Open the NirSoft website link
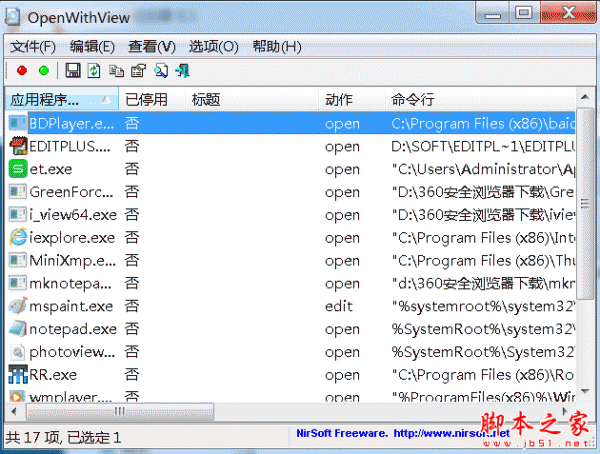This screenshot has width=600, height=454. click(x=451, y=433)
